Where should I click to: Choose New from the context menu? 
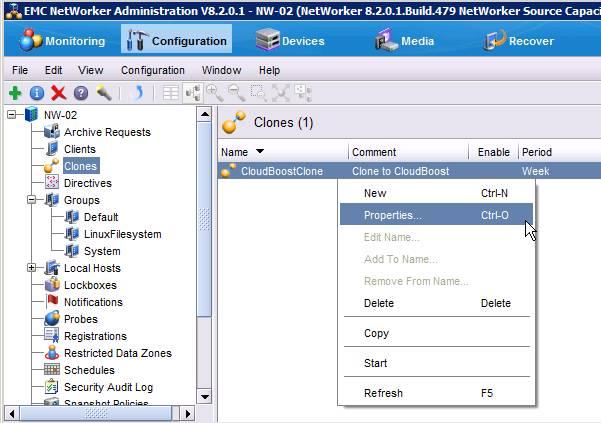(436, 193)
